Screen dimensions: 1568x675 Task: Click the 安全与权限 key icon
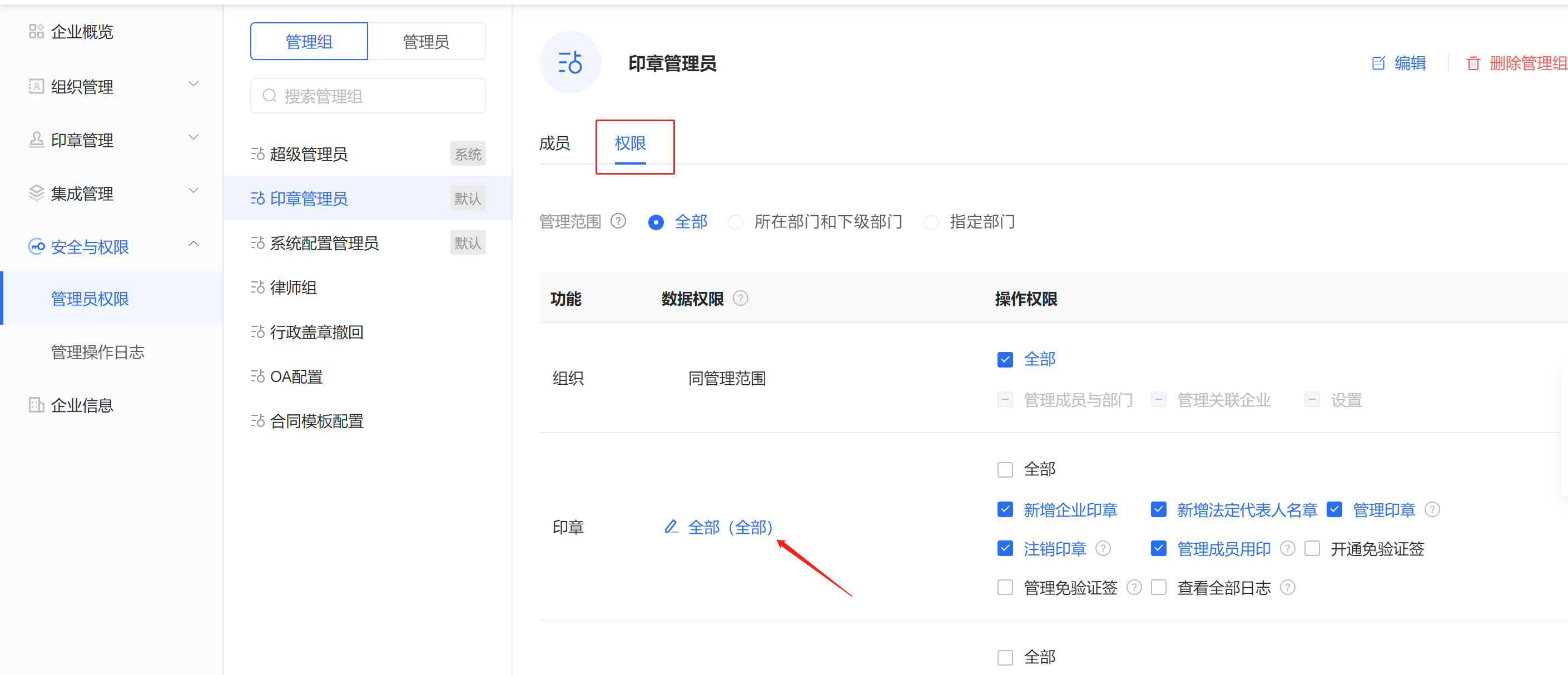(37, 246)
